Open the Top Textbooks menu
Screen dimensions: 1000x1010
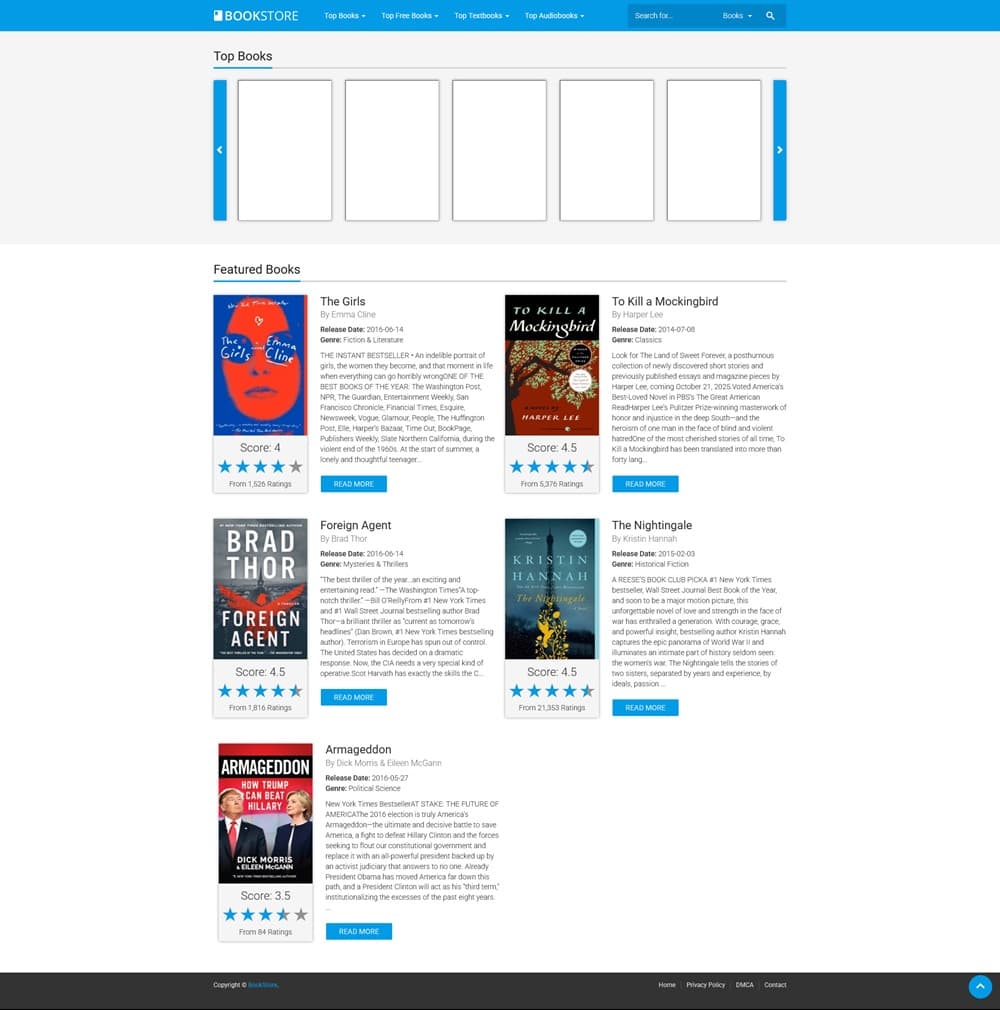(x=481, y=16)
